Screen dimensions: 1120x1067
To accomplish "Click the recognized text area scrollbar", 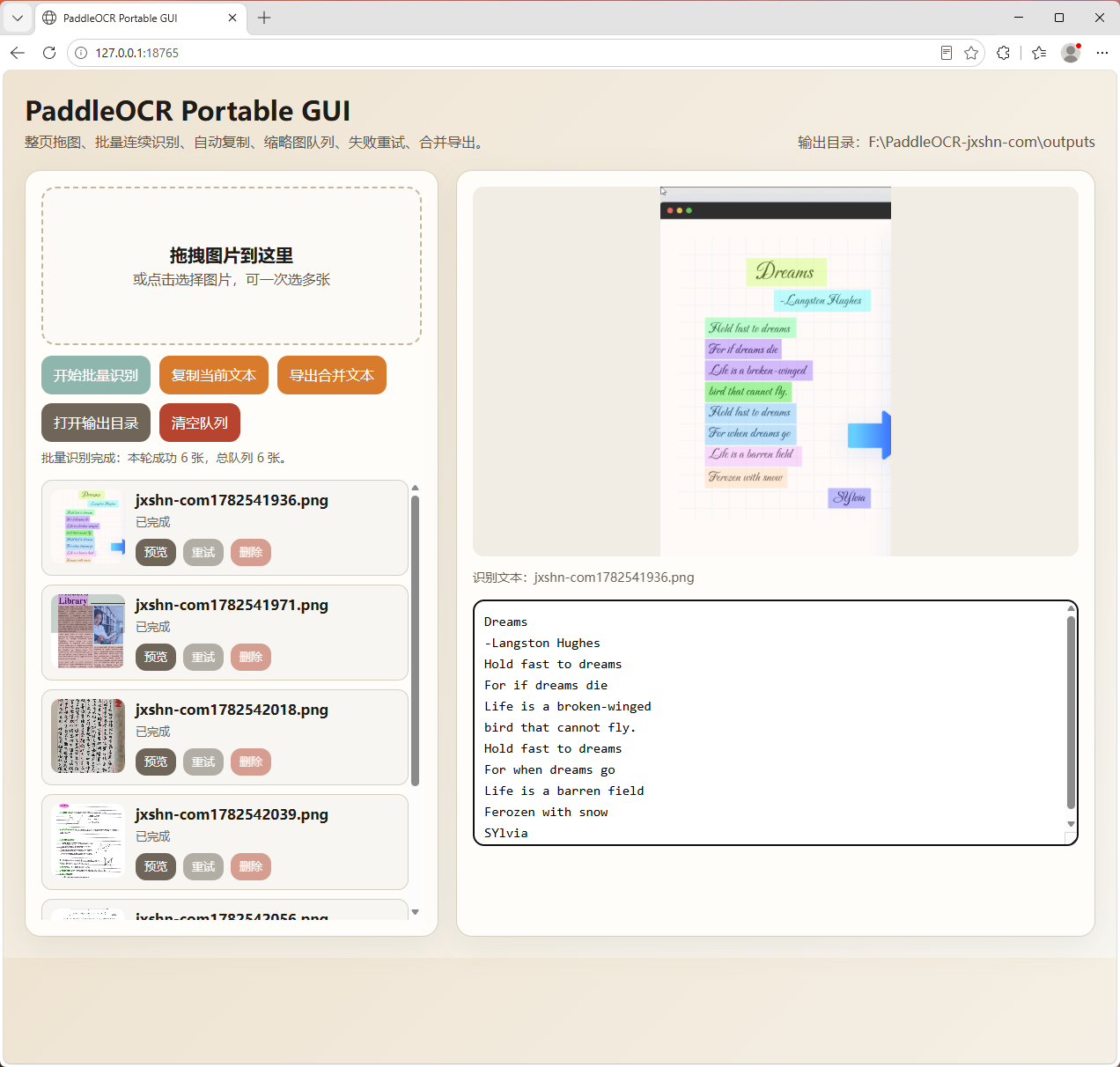I will pyautogui.click(x=1071, y=711).
